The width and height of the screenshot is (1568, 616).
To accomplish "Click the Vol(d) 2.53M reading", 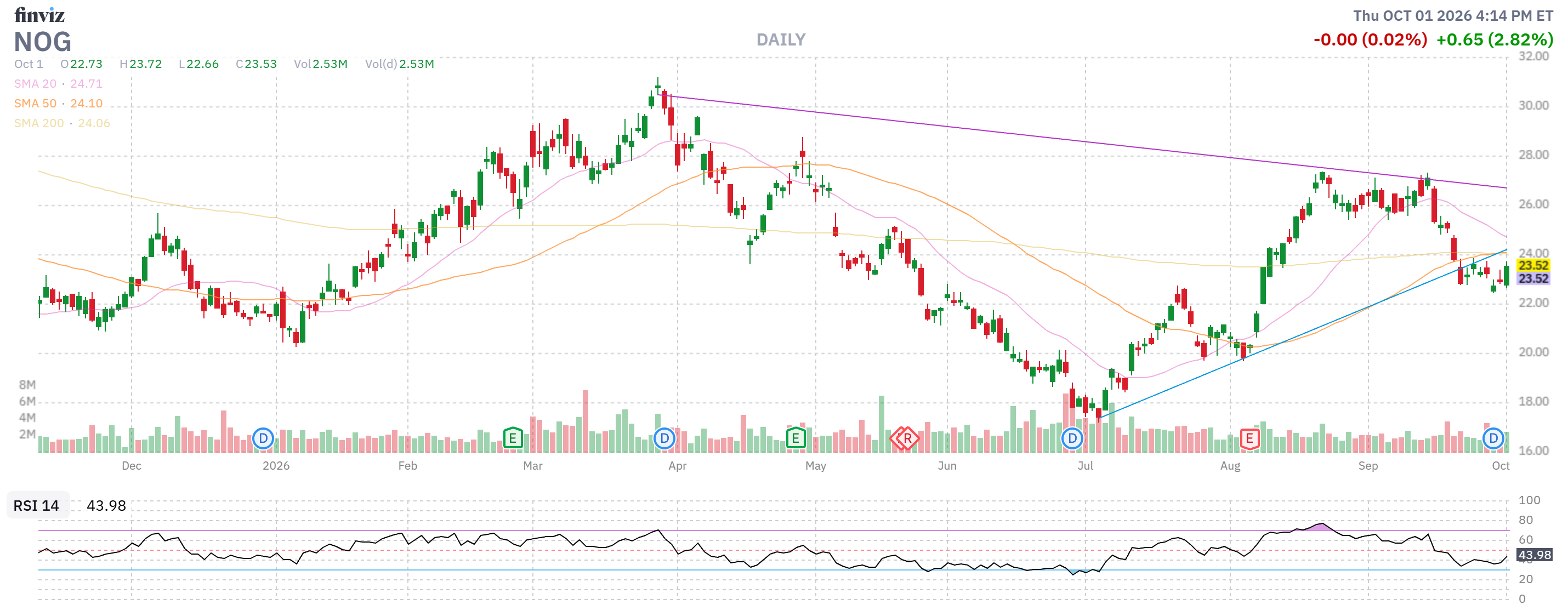I will 399,64.
